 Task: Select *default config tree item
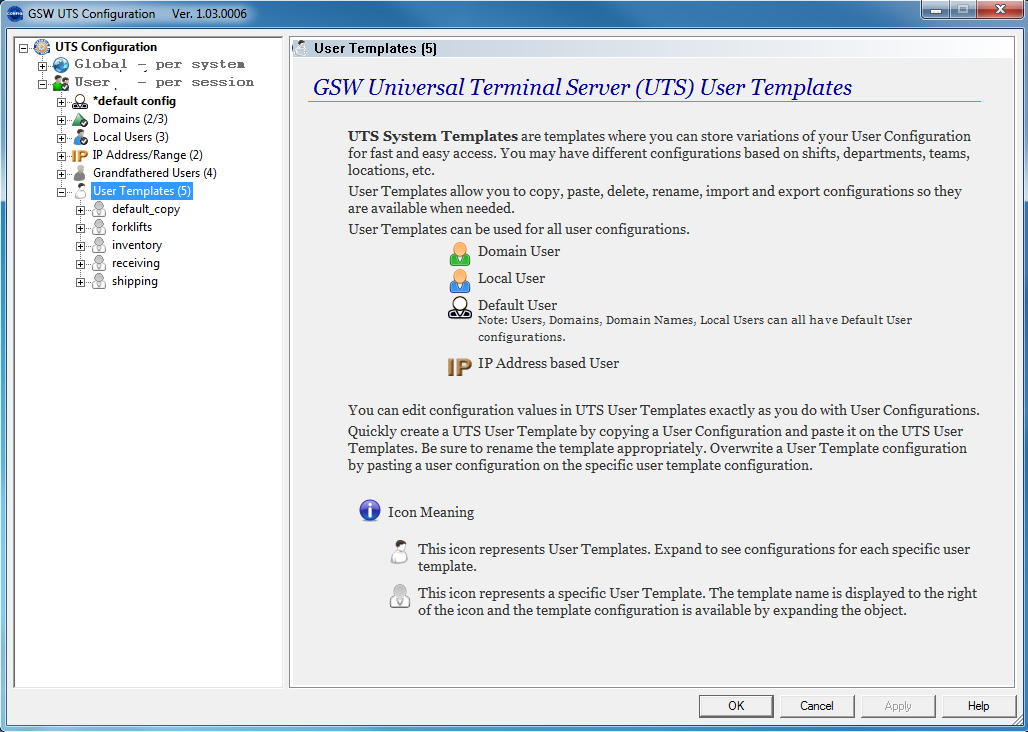pos(134,101)
